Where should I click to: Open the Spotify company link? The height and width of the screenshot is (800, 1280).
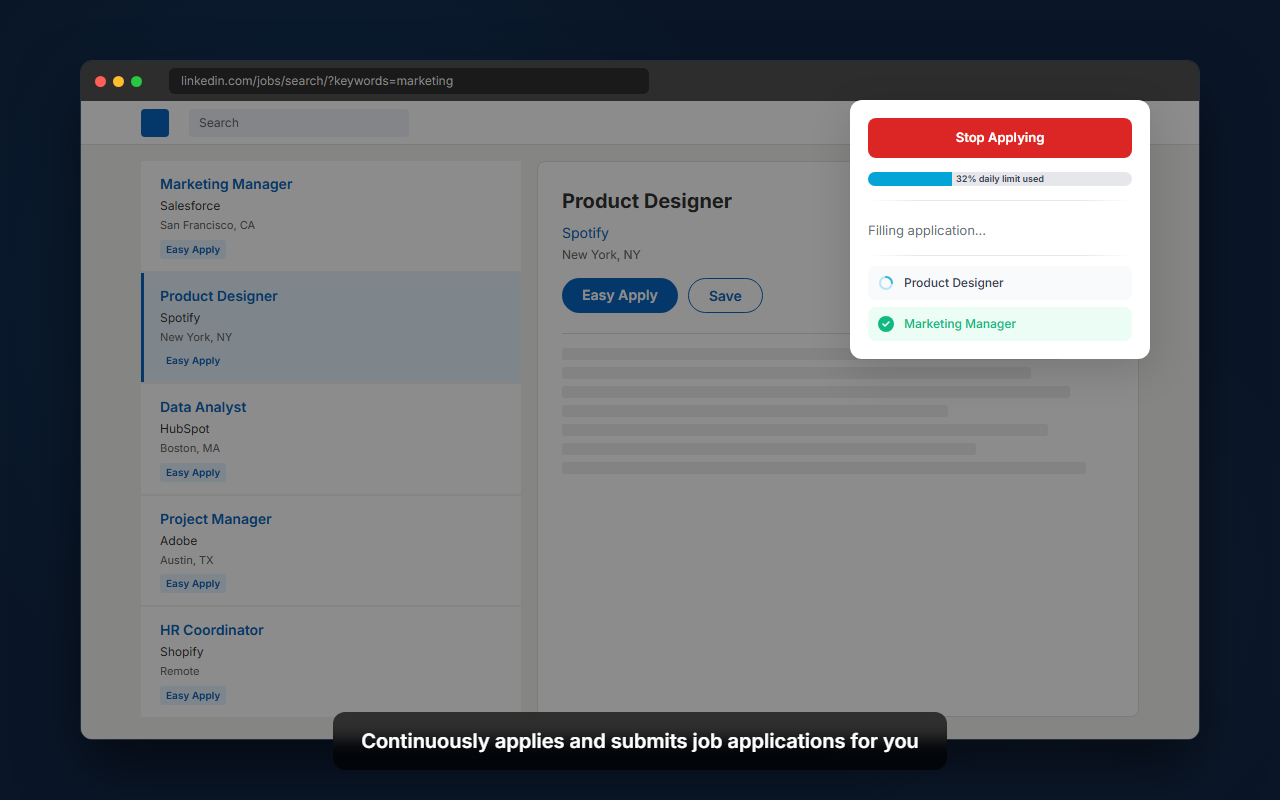[585, 233]
